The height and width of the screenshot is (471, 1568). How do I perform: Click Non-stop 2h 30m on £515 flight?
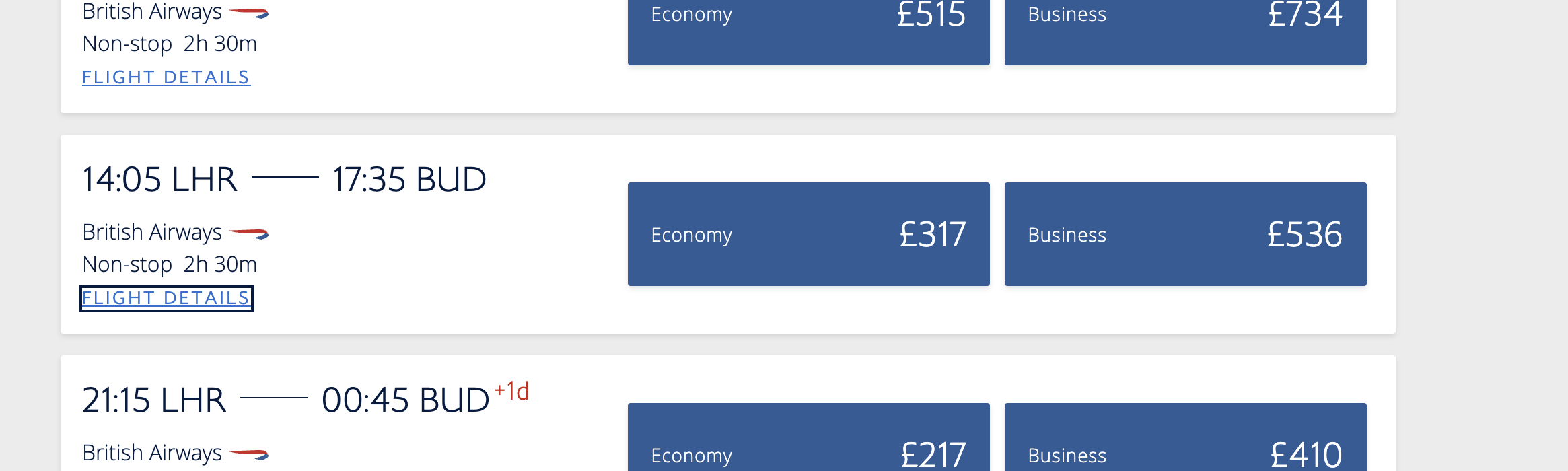(x=170, y=44)
